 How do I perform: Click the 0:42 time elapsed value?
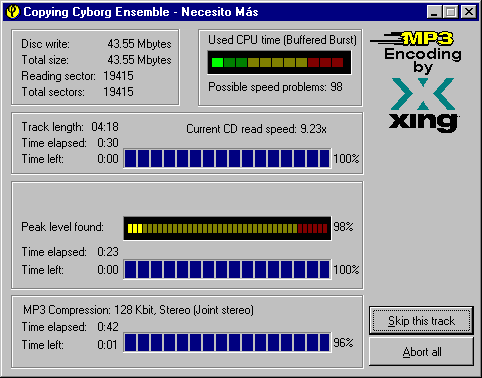(x=108, y=327)
